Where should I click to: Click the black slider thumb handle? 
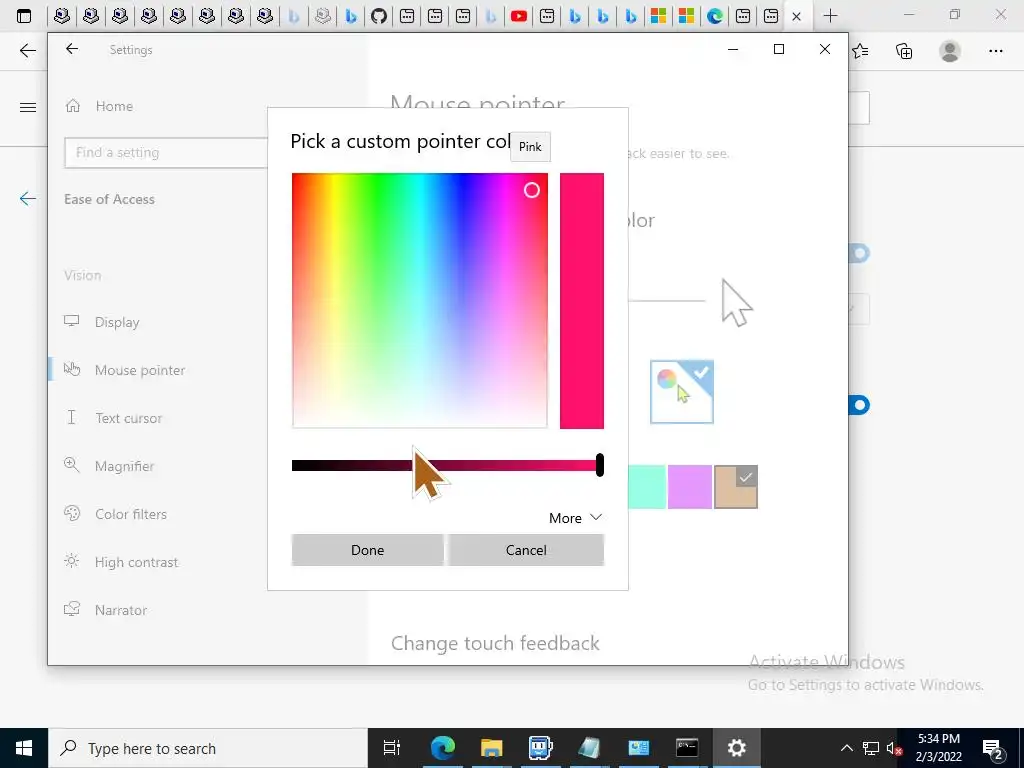600,465
